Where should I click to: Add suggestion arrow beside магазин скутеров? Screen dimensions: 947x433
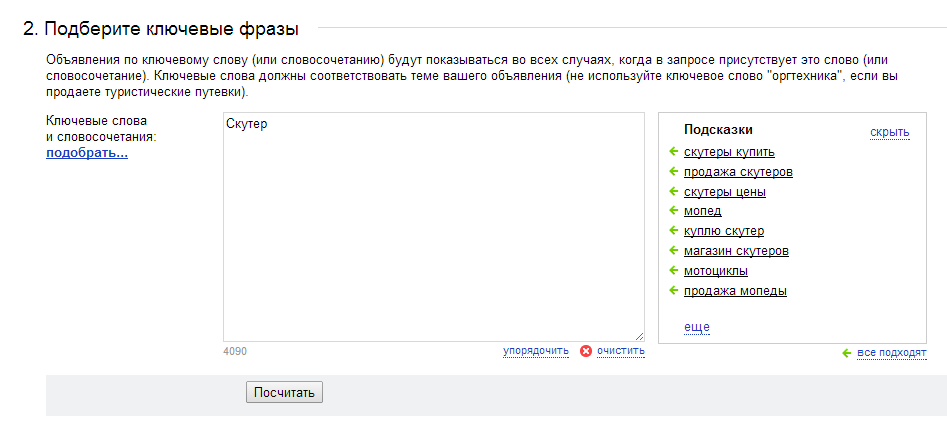(x=674, y=250)
